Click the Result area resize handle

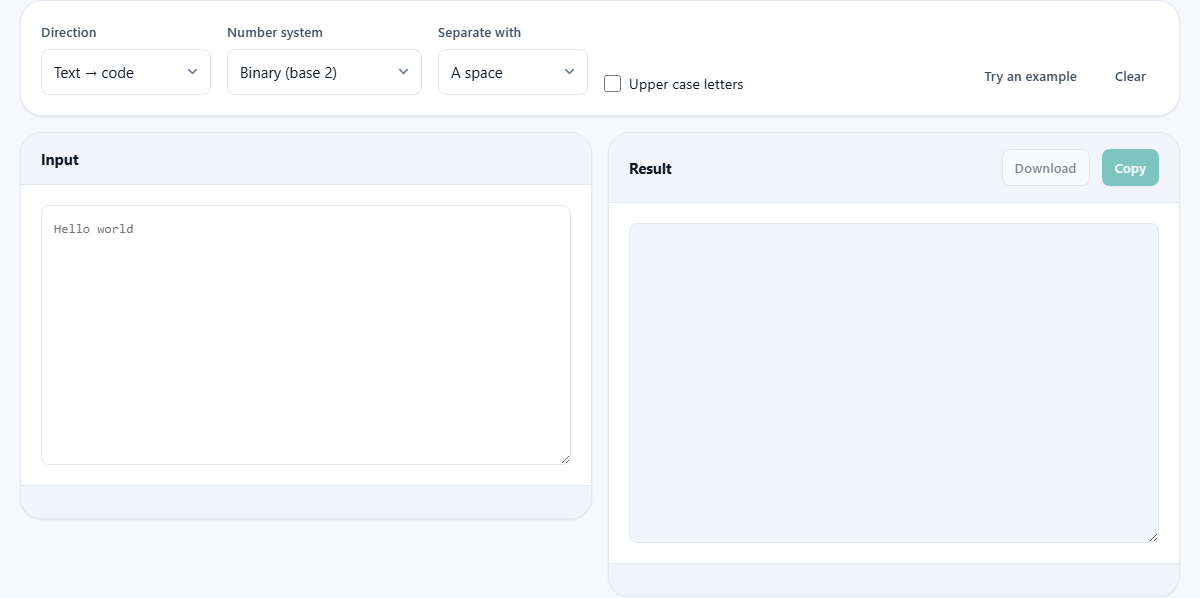pos(1153,537)
